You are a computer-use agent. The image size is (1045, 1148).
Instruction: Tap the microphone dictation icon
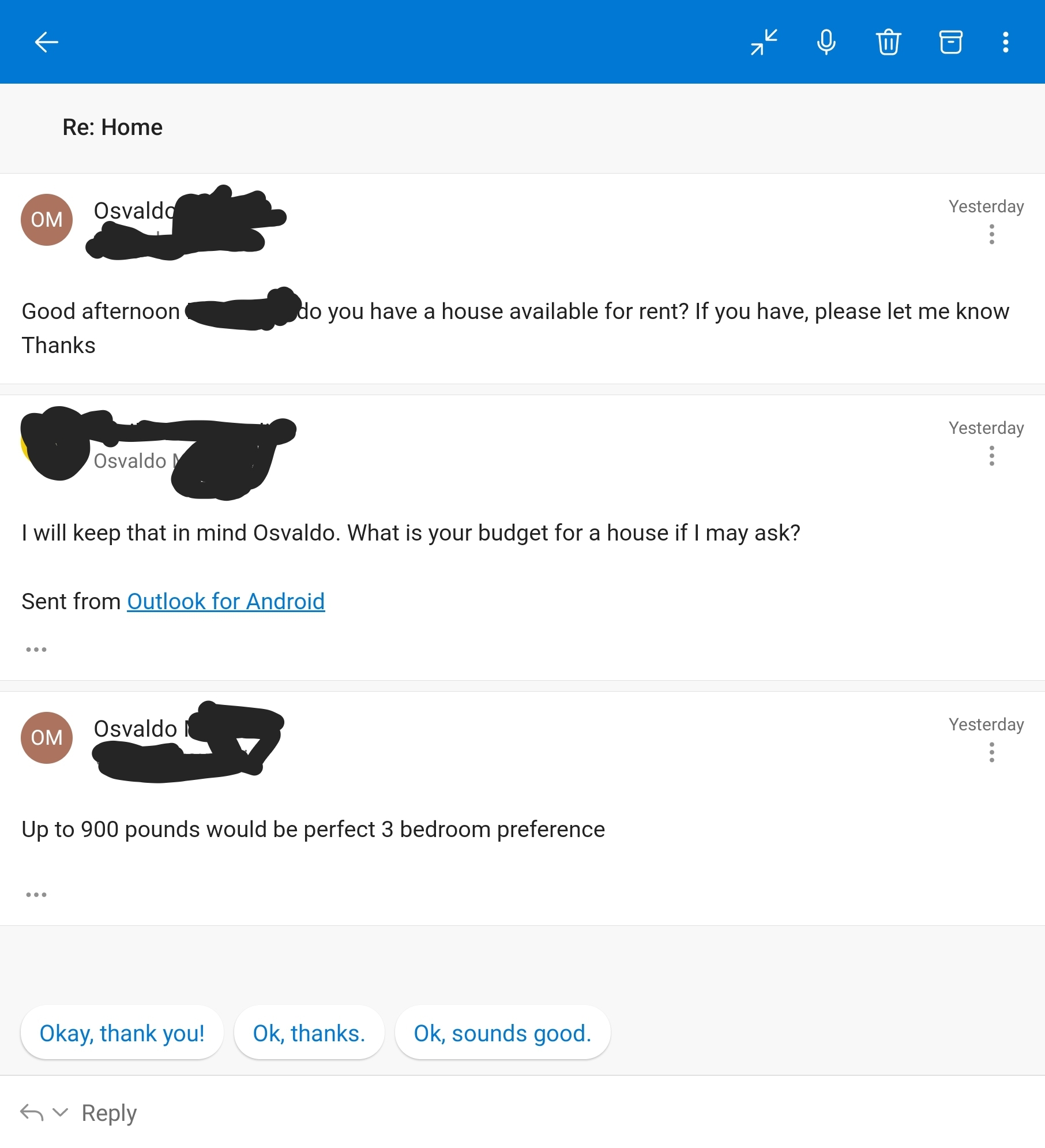click(826, 42)
